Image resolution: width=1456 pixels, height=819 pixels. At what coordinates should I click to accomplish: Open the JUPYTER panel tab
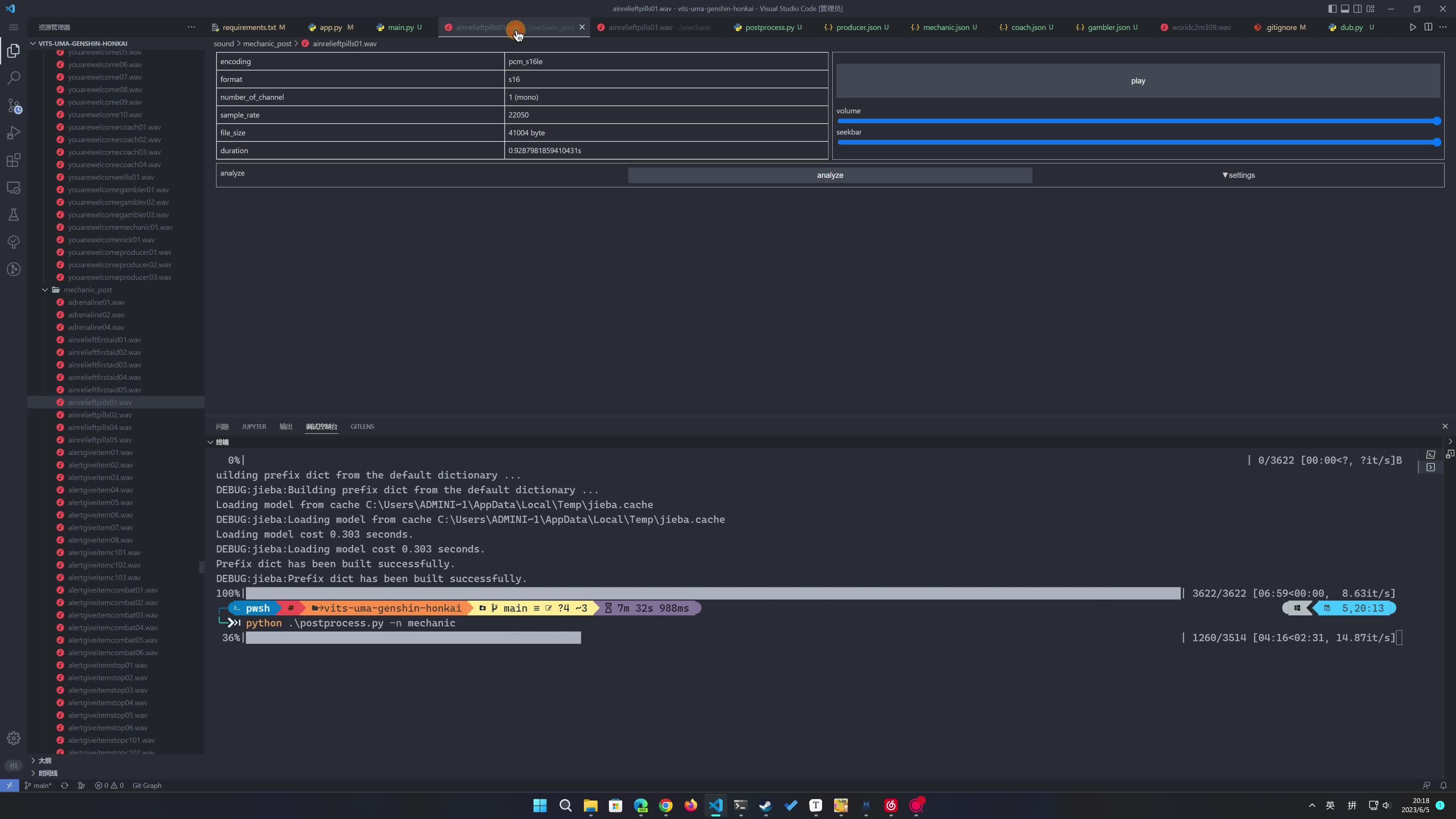click(254, 427)
